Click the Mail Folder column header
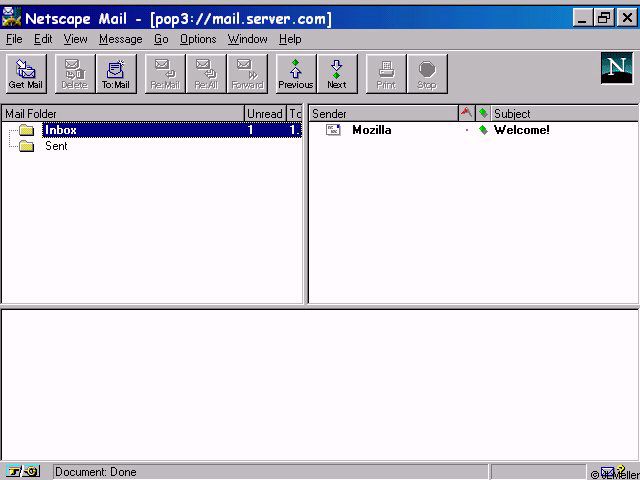 (x=123, y=113)
